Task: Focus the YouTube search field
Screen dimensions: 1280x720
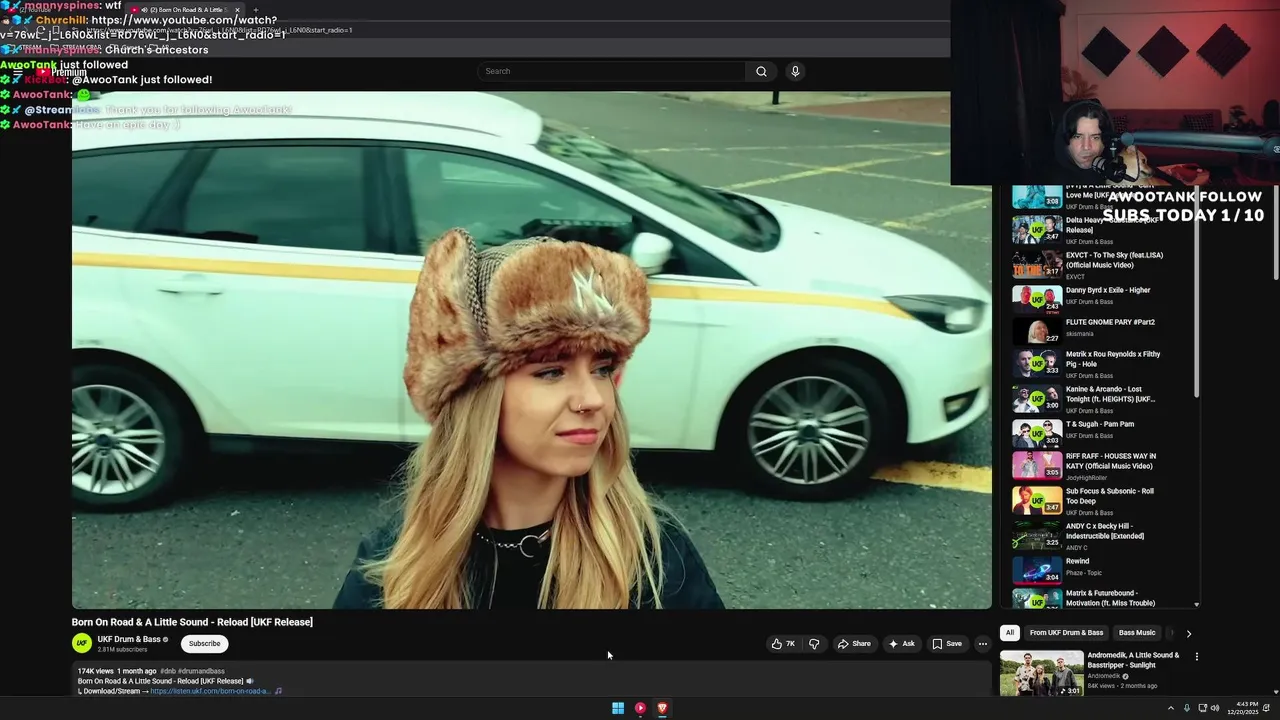Action: click(x=612, y=71)
